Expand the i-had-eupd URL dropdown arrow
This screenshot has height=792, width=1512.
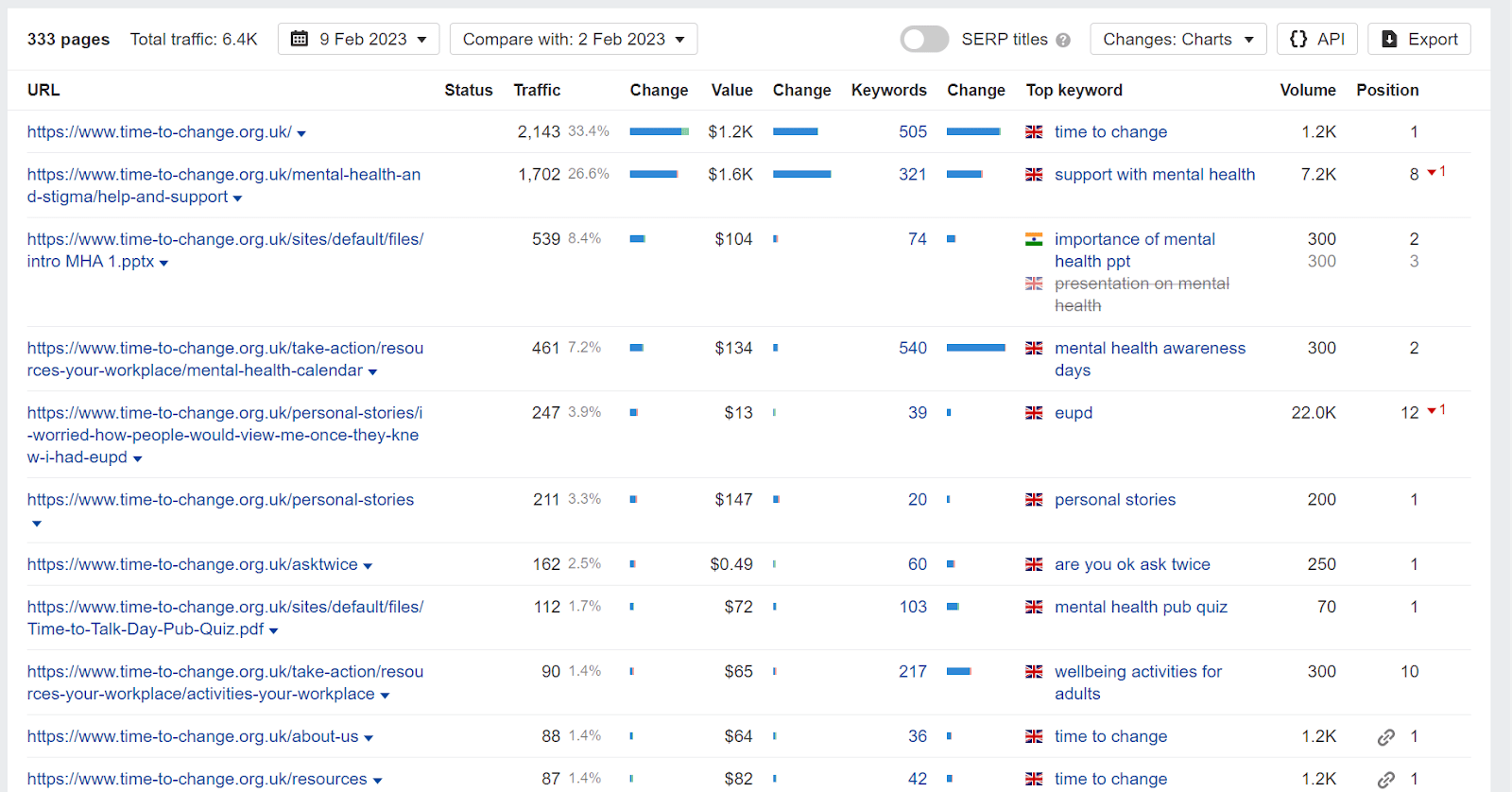[137, 459]
